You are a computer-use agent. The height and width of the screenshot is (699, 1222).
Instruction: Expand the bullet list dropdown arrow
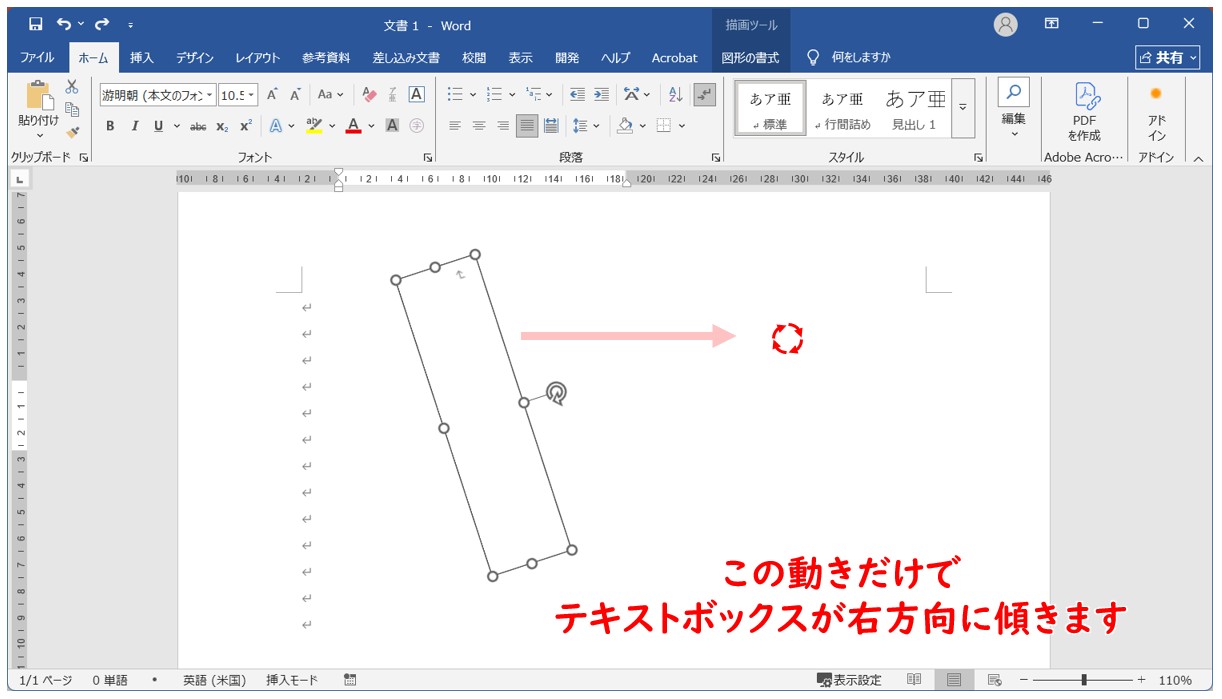tap(472, 95)
